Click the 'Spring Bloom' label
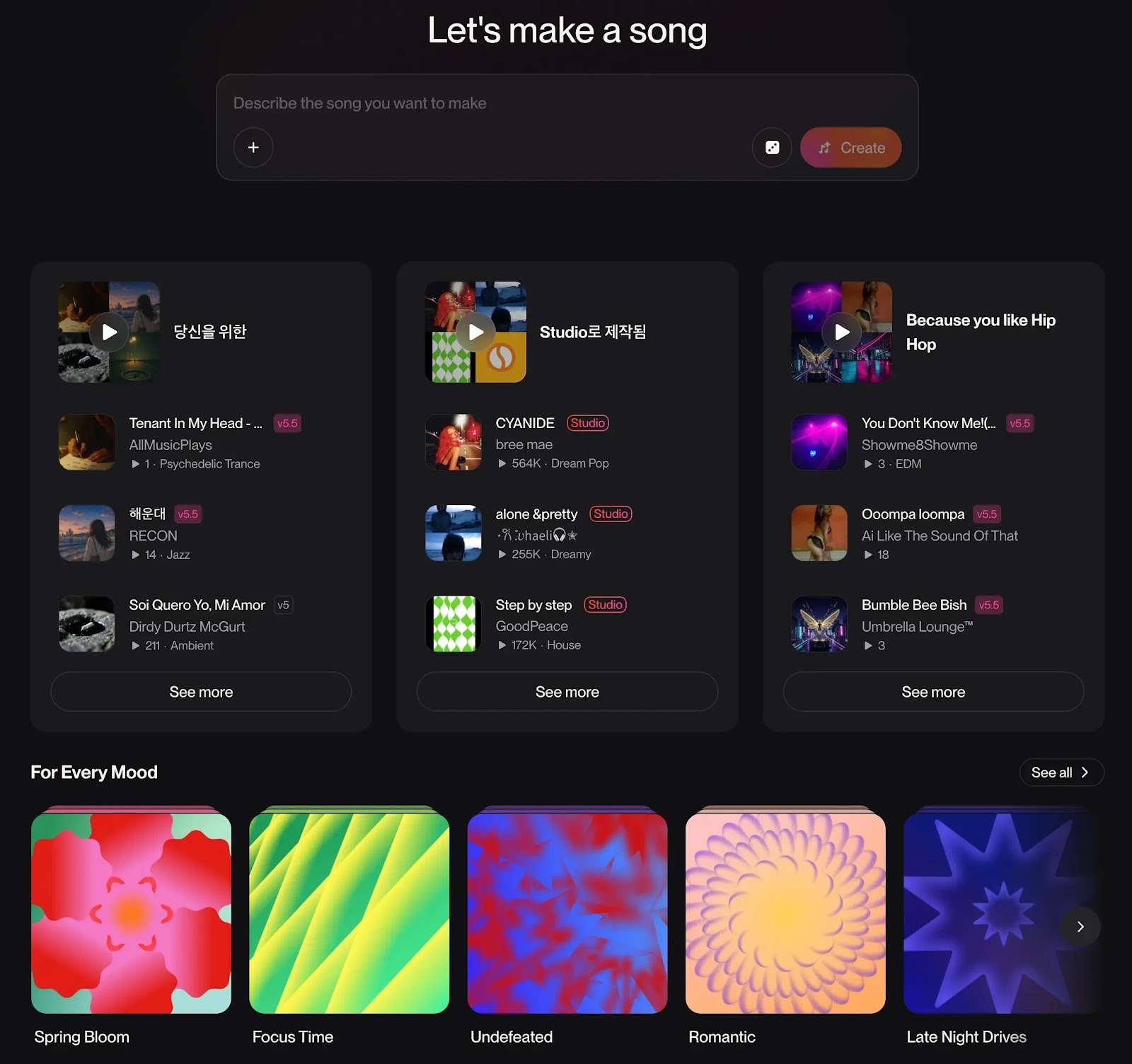This screenshot has height=1064, width=1132. (82, 1037)
